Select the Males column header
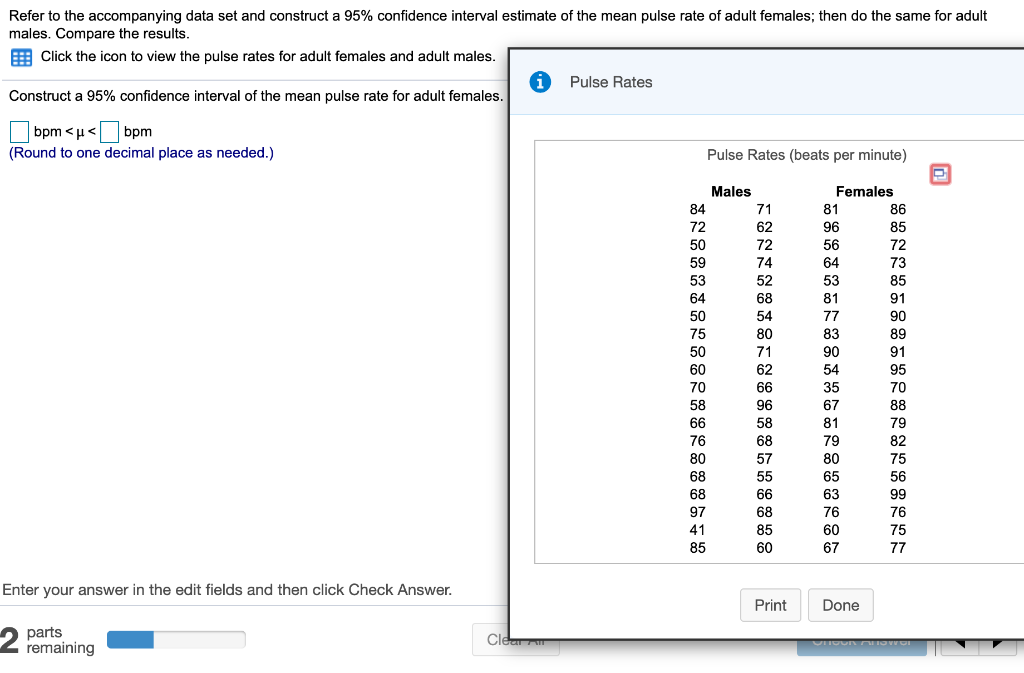 click(x=731, y=191)
